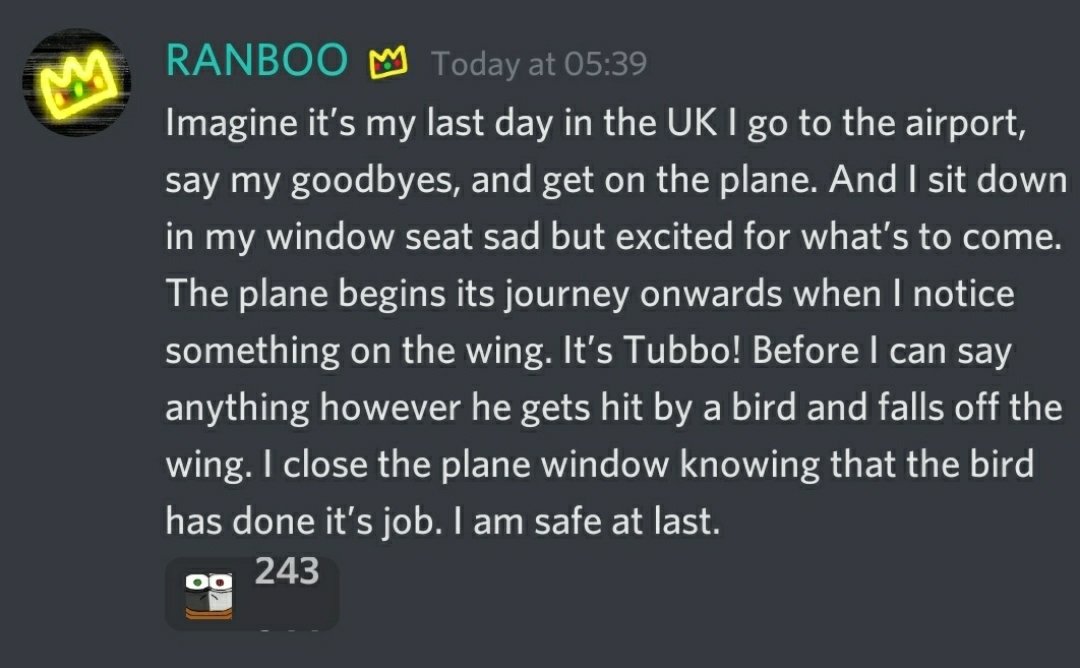Click the 243 reaction count number
The image size is (1080, 668).
click(x=287, y=571)
